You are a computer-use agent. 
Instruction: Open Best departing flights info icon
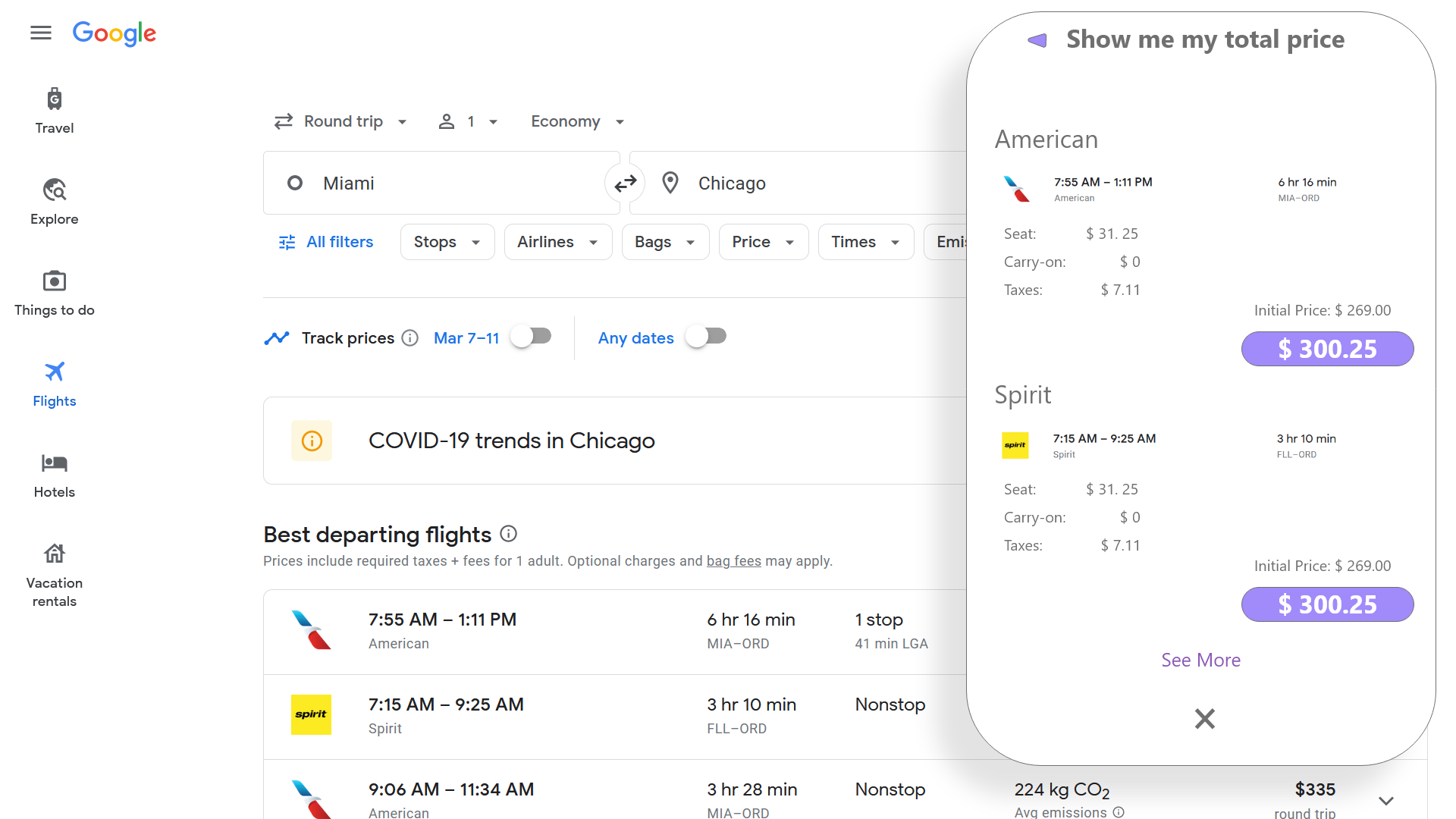click(509, 534)
